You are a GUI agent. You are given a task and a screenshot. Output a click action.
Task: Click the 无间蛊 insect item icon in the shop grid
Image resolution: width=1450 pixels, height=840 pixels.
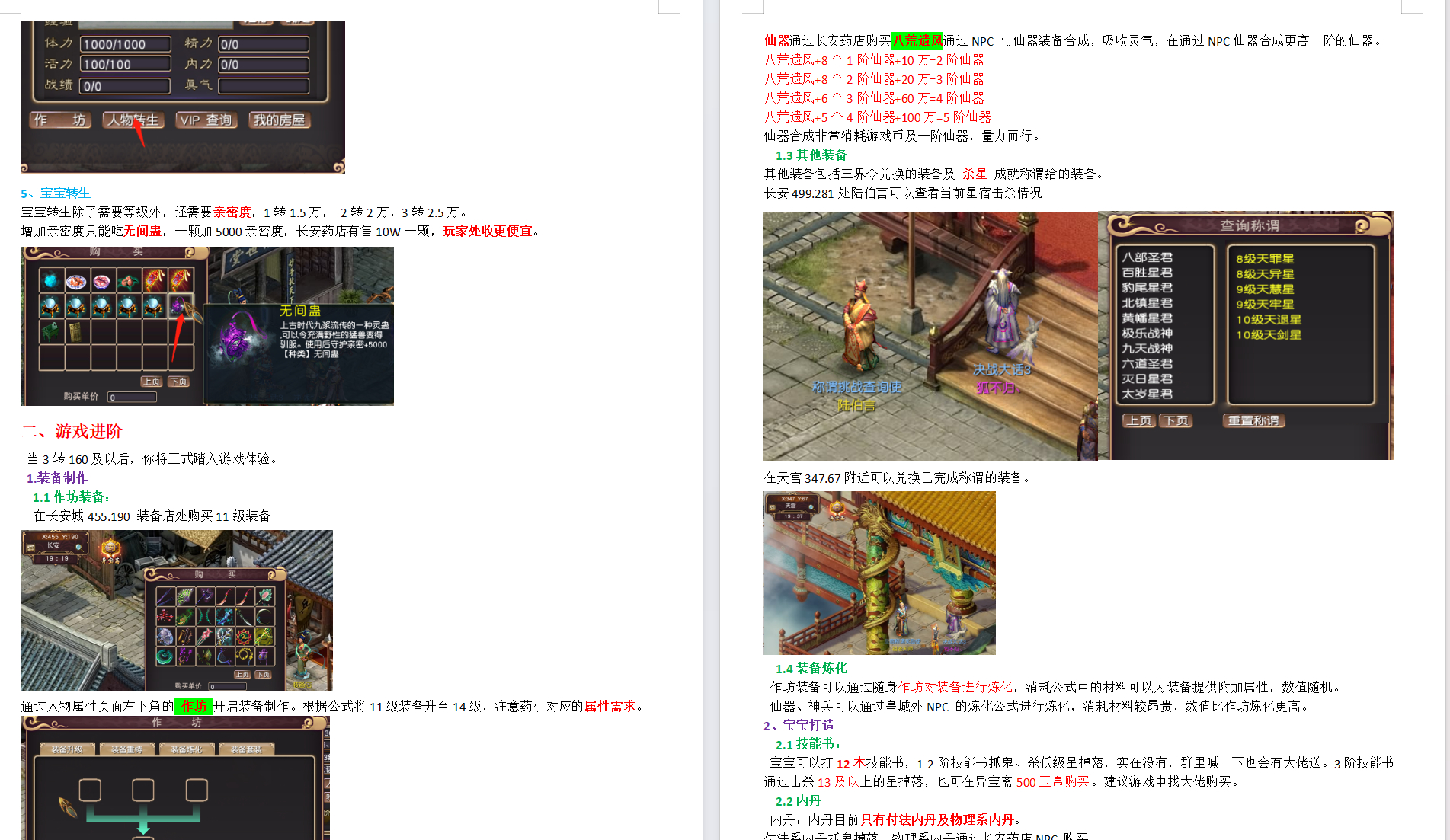(178, 307)
